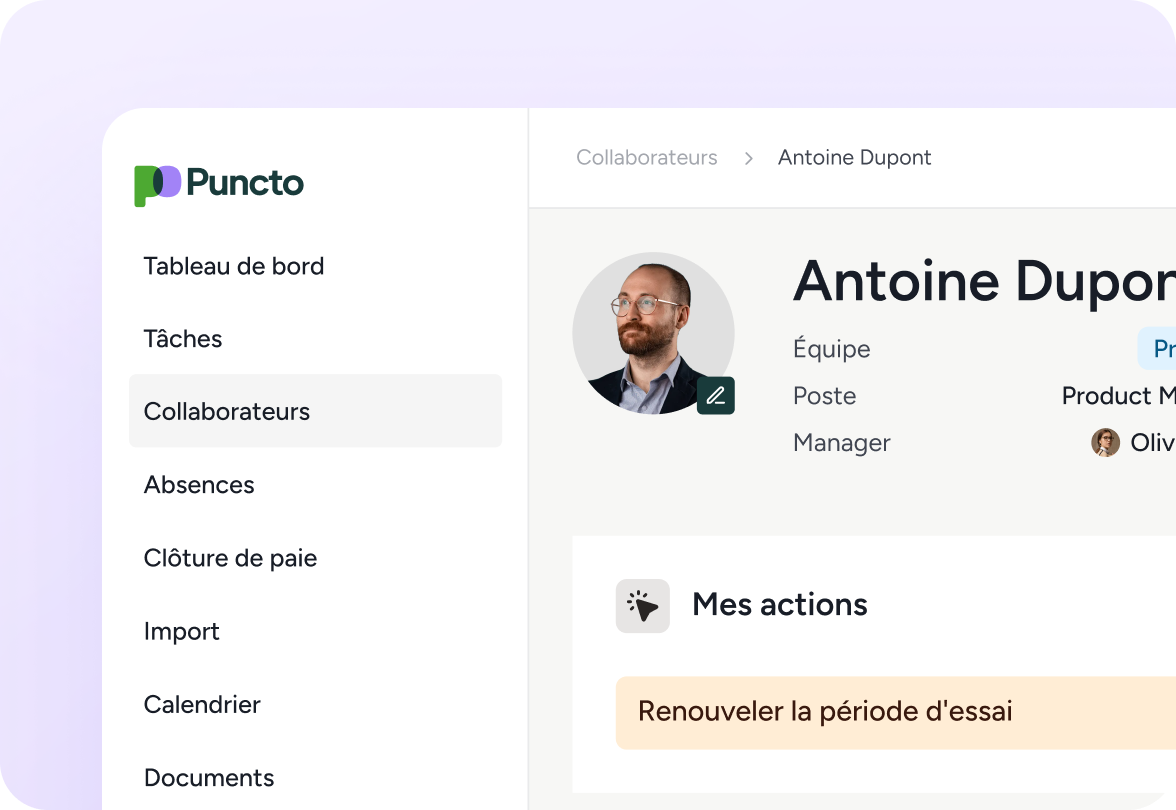Click the Product M job title value

click(1118, 396)
